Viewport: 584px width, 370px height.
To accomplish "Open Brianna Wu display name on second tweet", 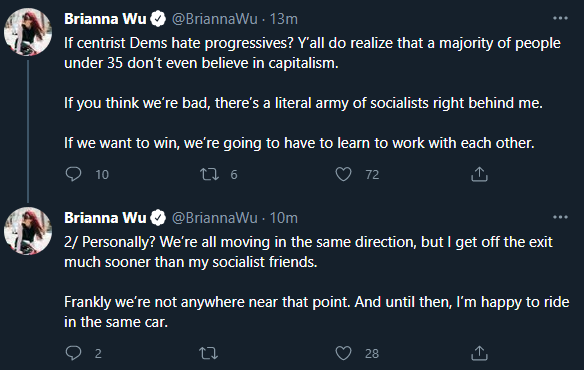I will (105, 218).
